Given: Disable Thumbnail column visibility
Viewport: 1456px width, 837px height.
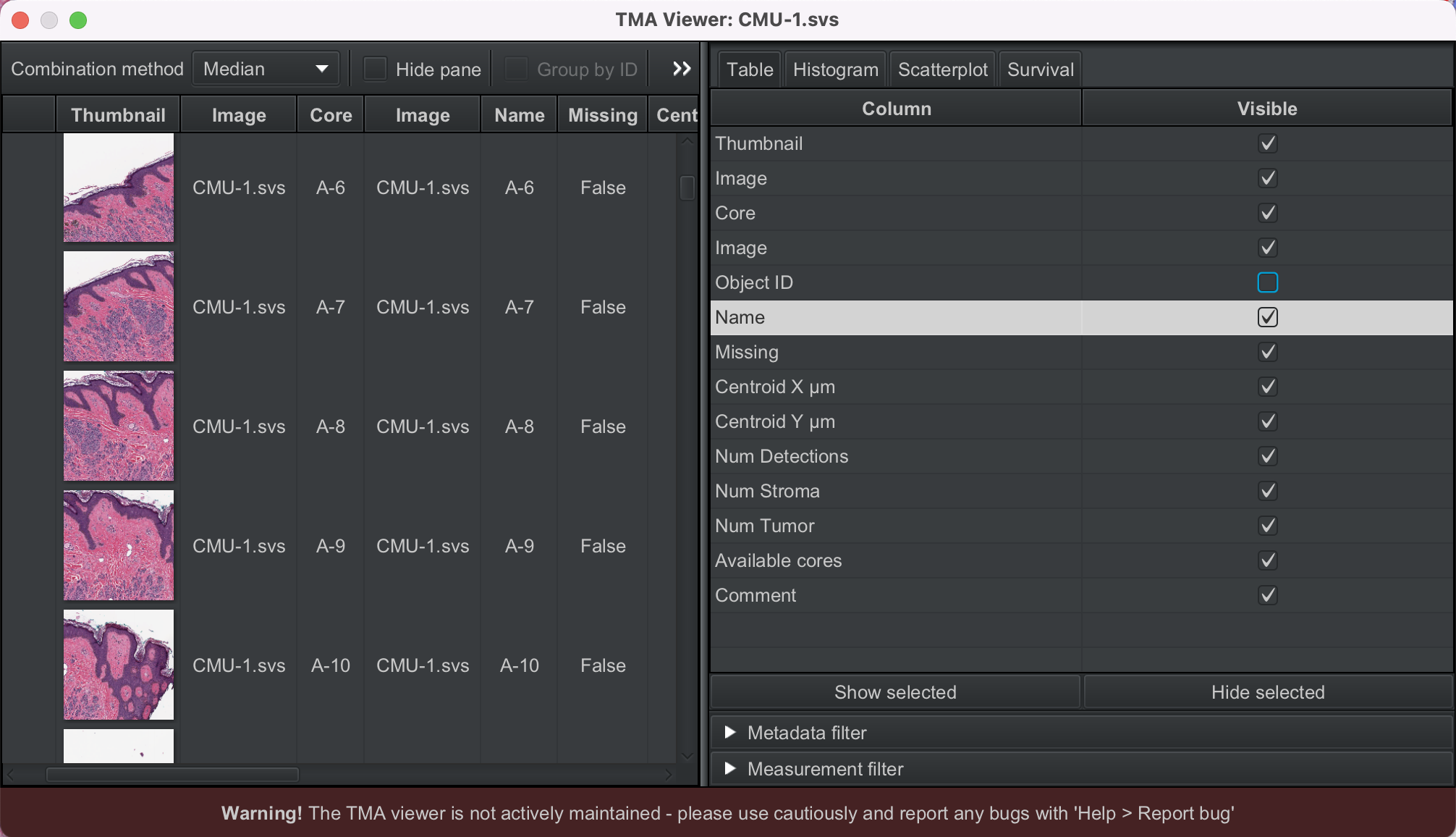Looking at the screenshot, I should point(1267,143).
